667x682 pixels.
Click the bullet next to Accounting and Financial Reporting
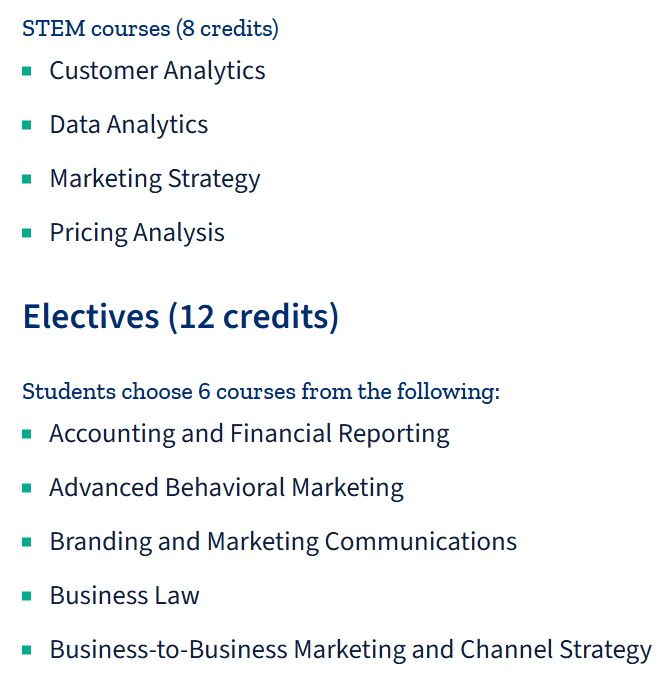pyautogui.click(x=27, y=434)
